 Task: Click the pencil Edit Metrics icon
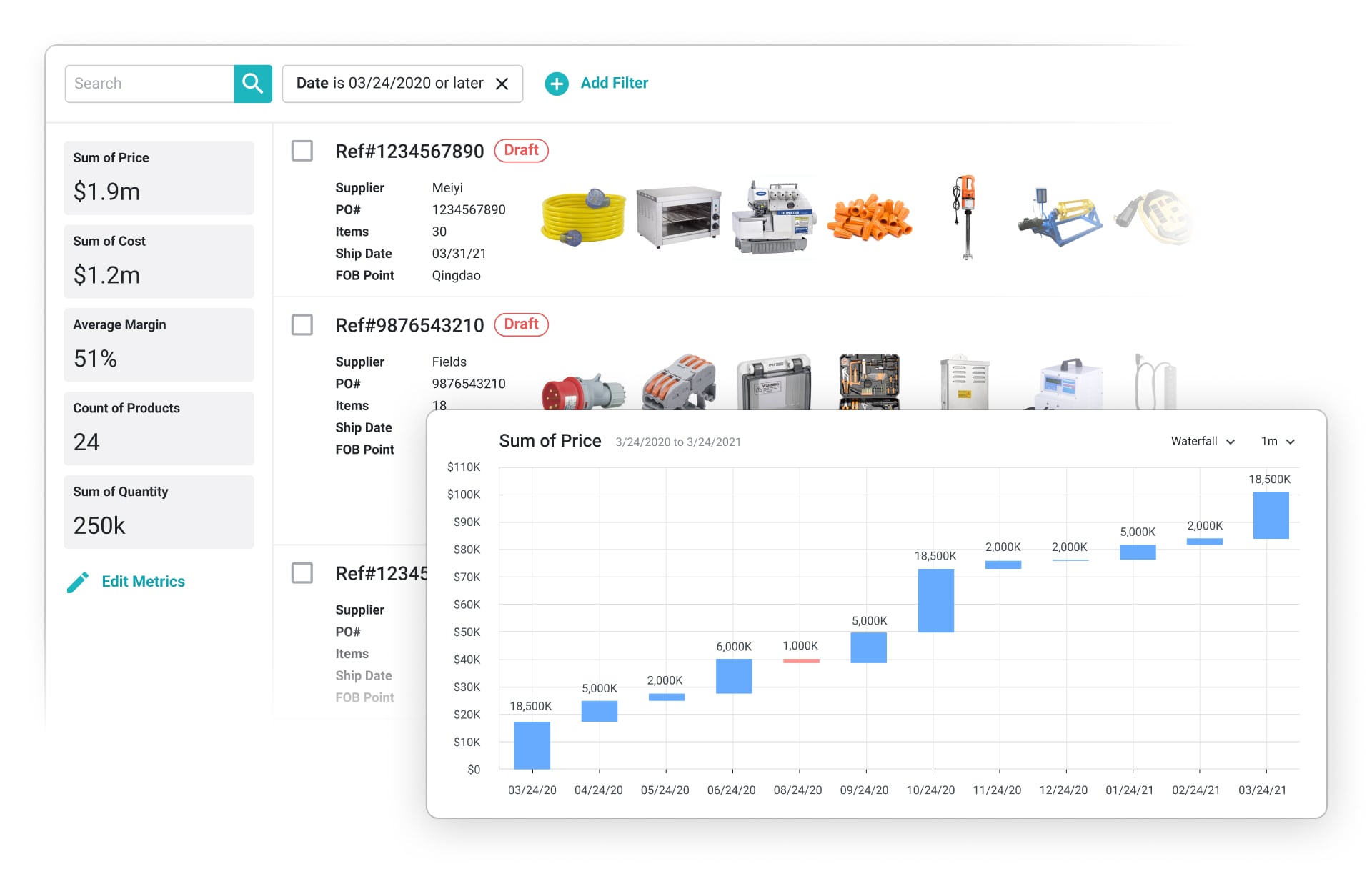point(78,582)
